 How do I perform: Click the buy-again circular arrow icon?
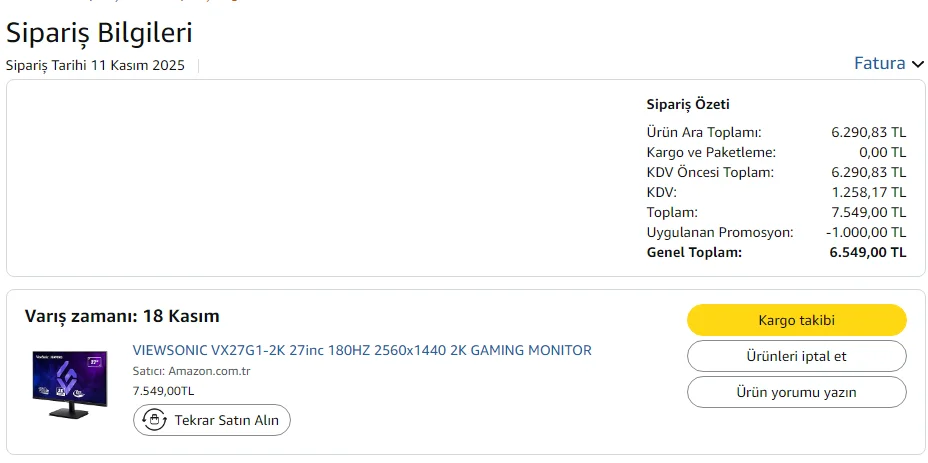coord(154,420)
